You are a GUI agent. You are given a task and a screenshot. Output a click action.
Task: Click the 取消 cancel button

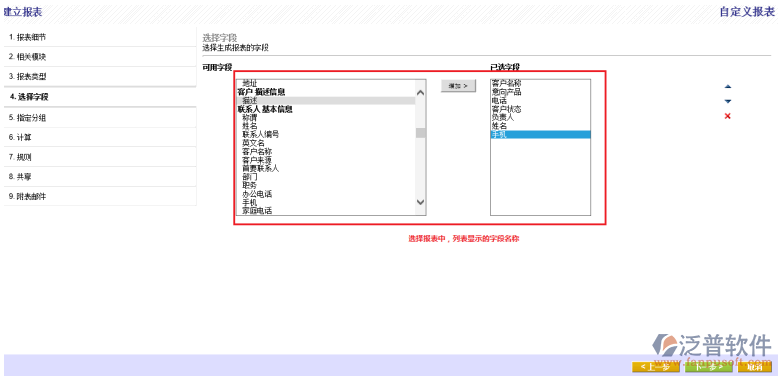(755, 367)
